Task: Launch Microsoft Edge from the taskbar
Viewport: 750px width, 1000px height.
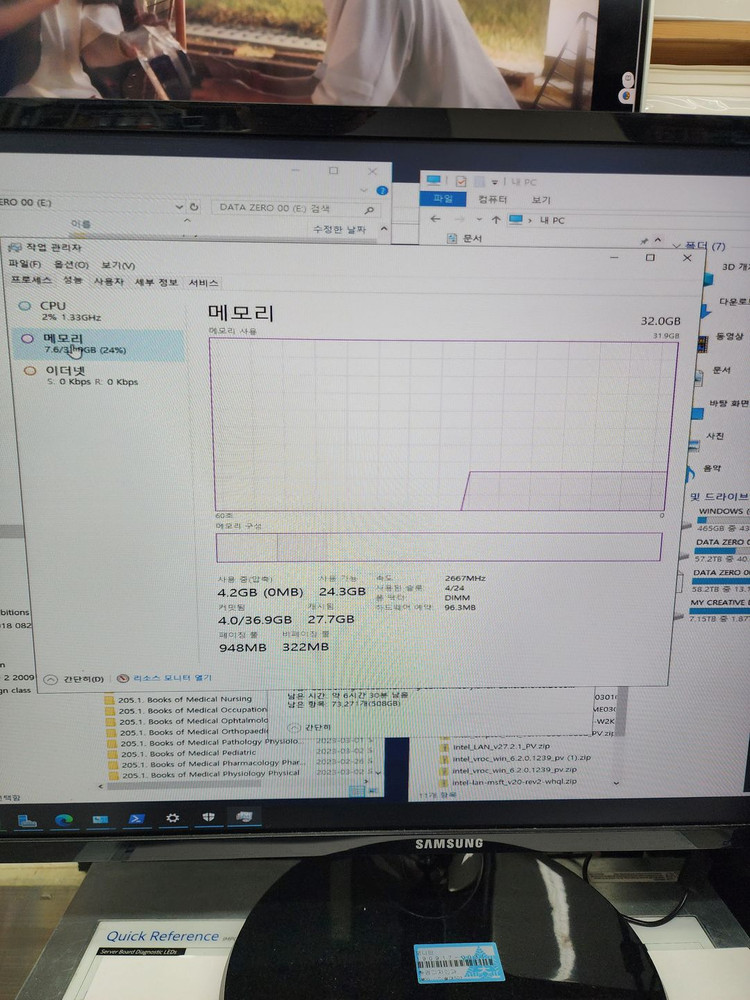Action: coord(64,820)
